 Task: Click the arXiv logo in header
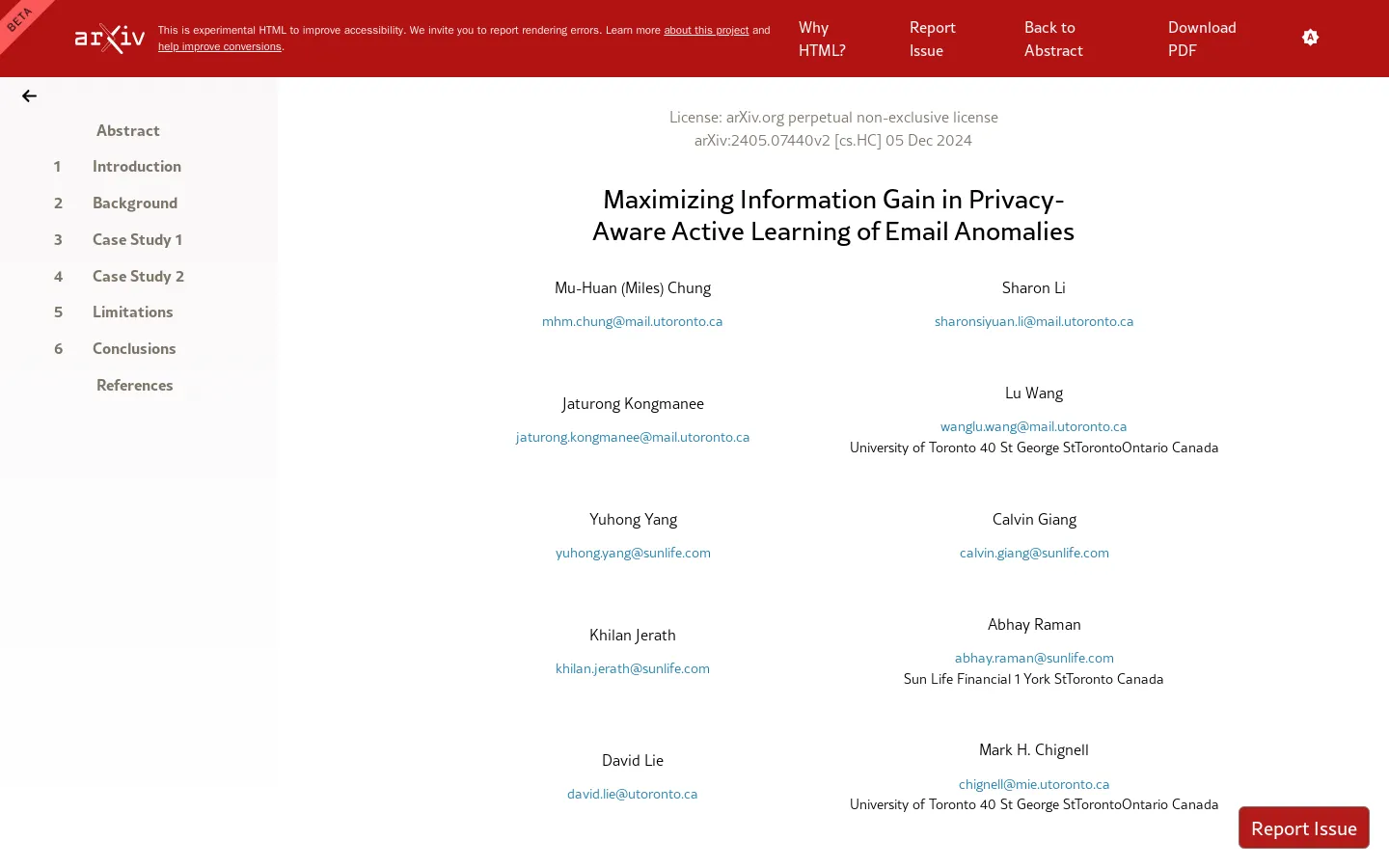click(110, 39)
